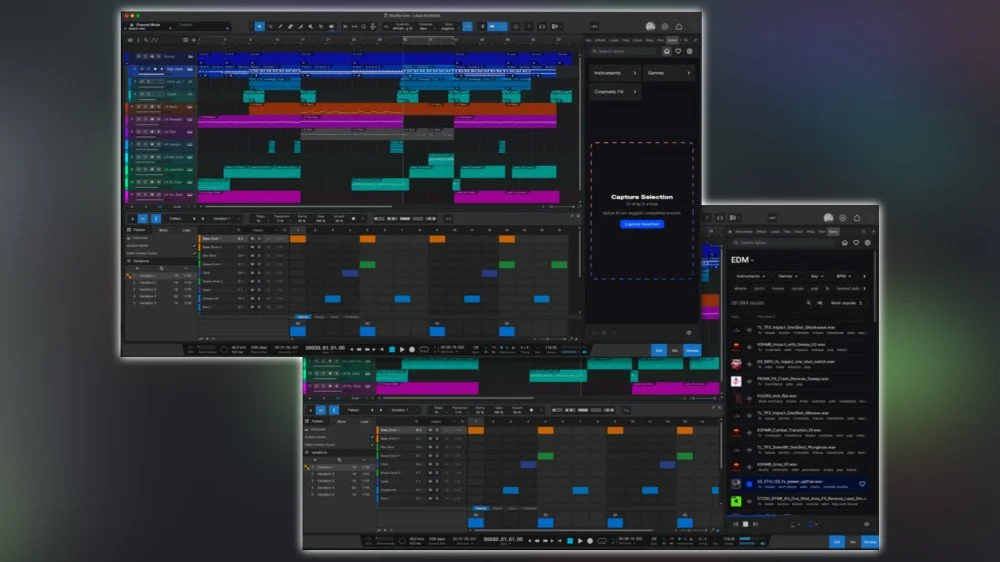
Task: Select the Arrow tool in the top toolbar
Action: click(x=260, y=27)
